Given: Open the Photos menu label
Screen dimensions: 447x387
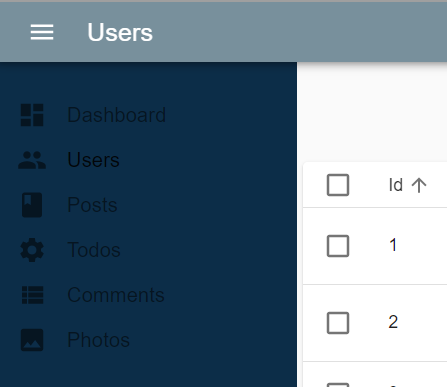Looking at the screenshot, I should pyautogui.click(x=99, y=340).
